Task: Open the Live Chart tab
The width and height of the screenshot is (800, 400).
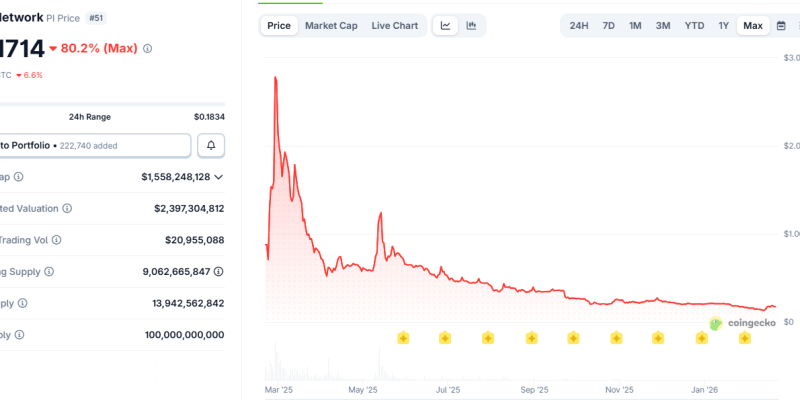Action: [394, 25]
